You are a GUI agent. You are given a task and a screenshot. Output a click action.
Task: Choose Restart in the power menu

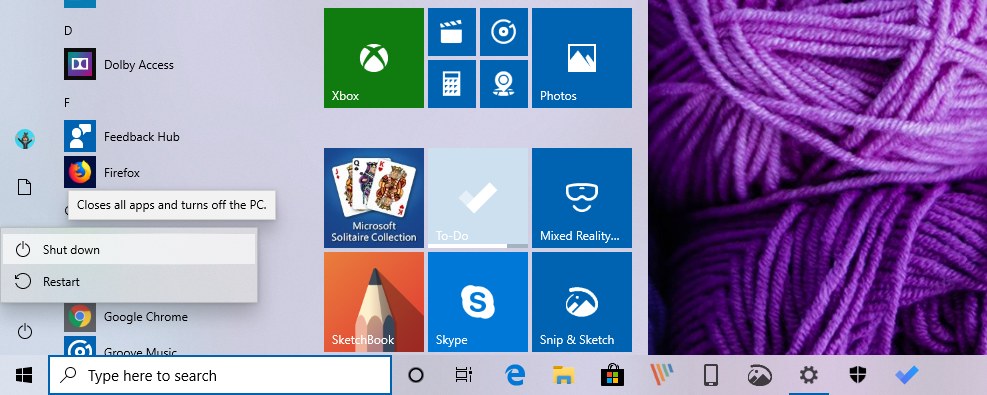click(x=128, y=282)
